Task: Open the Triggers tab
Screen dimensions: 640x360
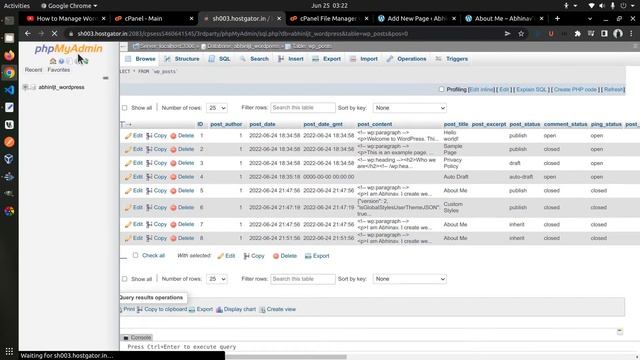Action: tap(452, 59)
